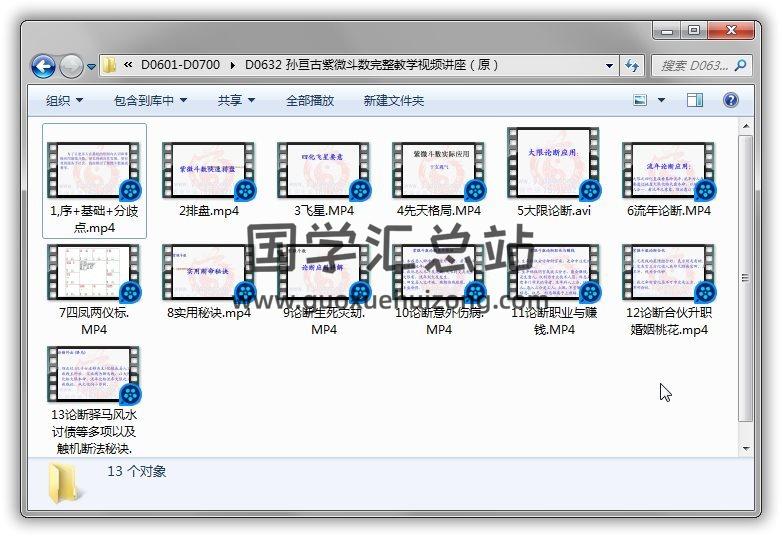This screenshot has width=782, height=538.
Task: Click the vertical scrollbar thumb
Action: click(746, 278)
